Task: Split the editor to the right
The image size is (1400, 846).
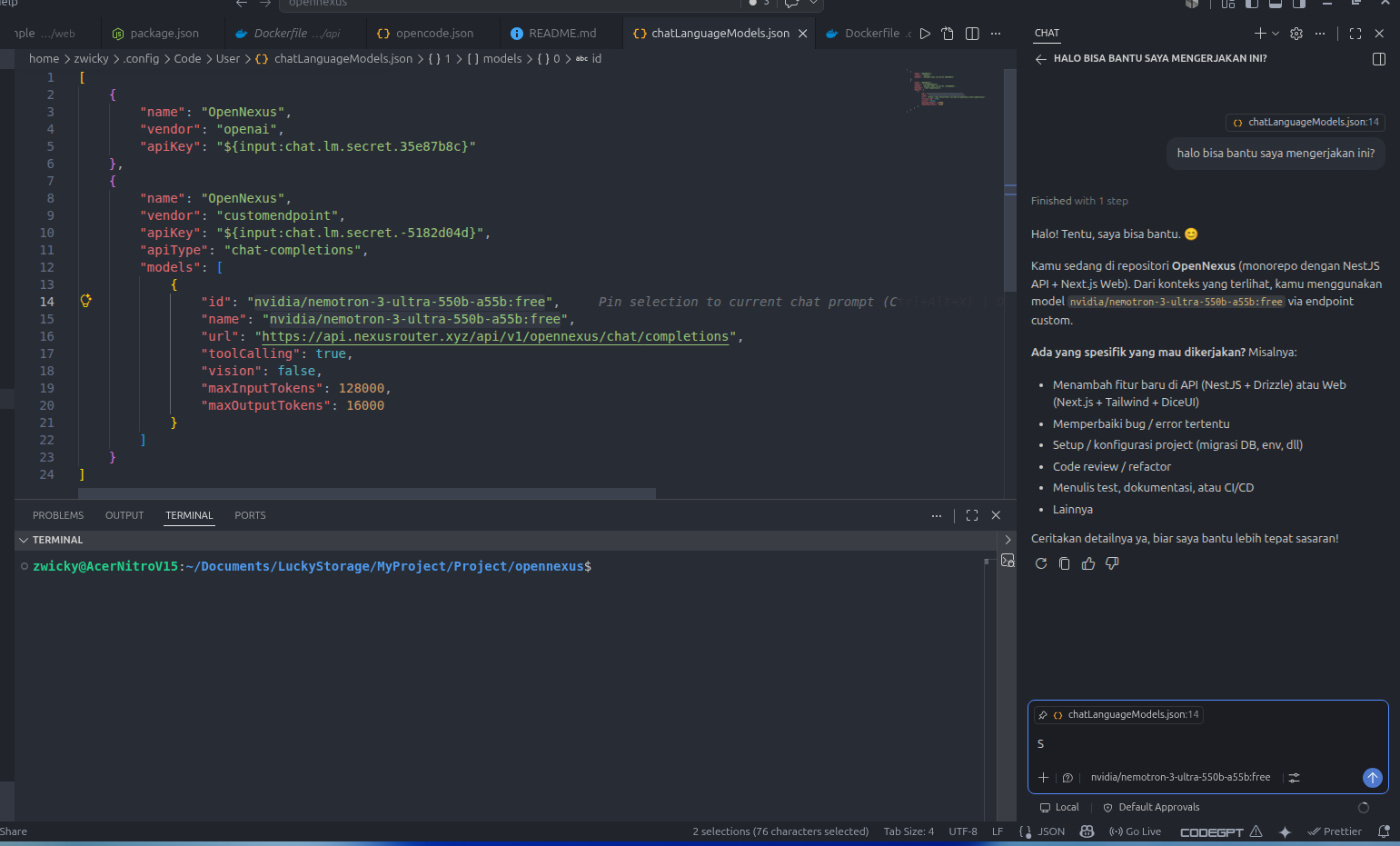Action: pyautogui.click(x=972, y=34)
